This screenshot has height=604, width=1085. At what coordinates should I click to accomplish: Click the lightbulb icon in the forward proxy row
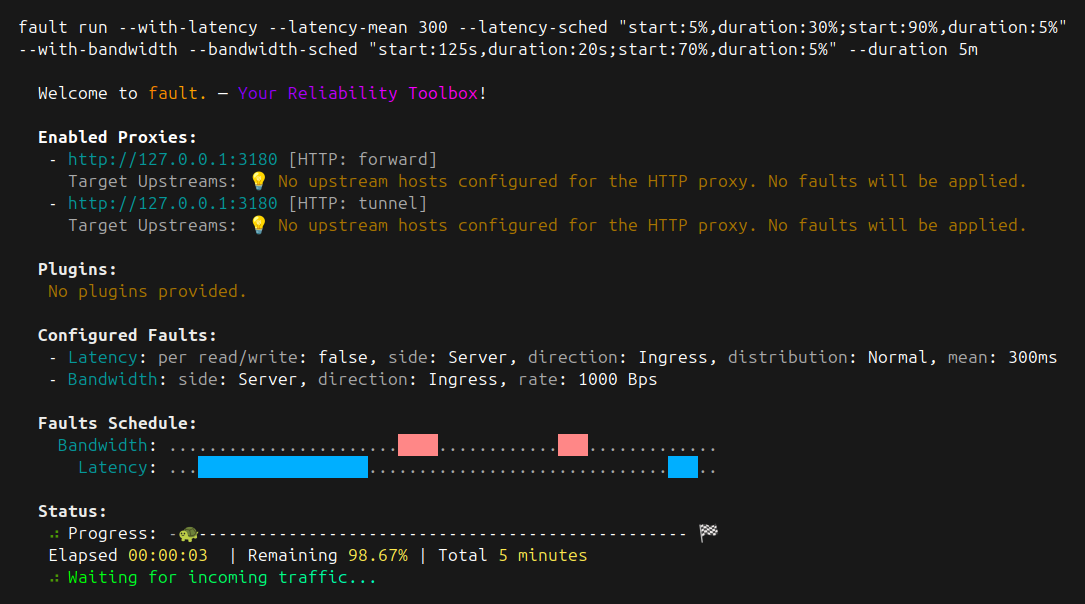259,181
